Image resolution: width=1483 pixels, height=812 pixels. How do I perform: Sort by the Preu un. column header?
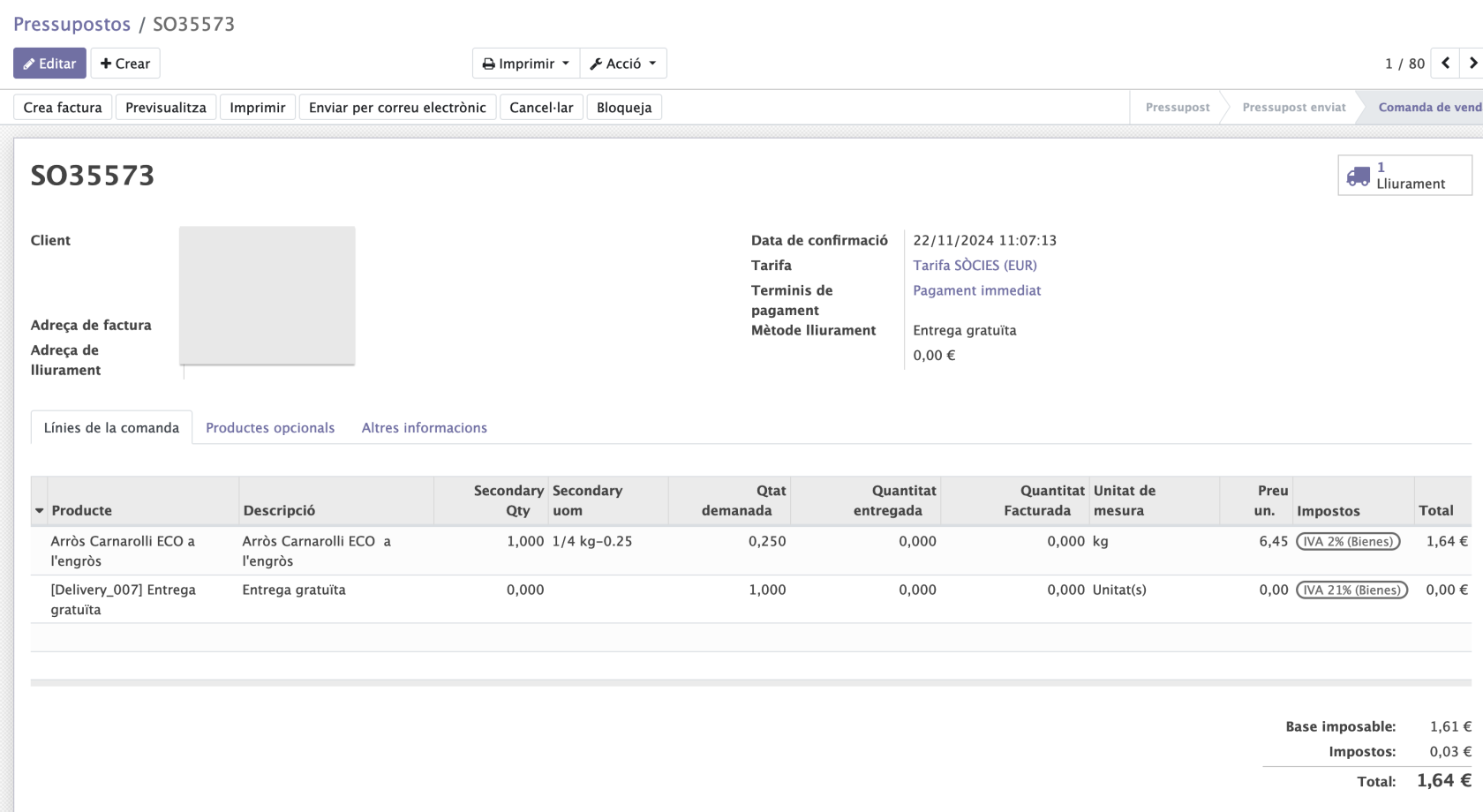[1256, 501]
